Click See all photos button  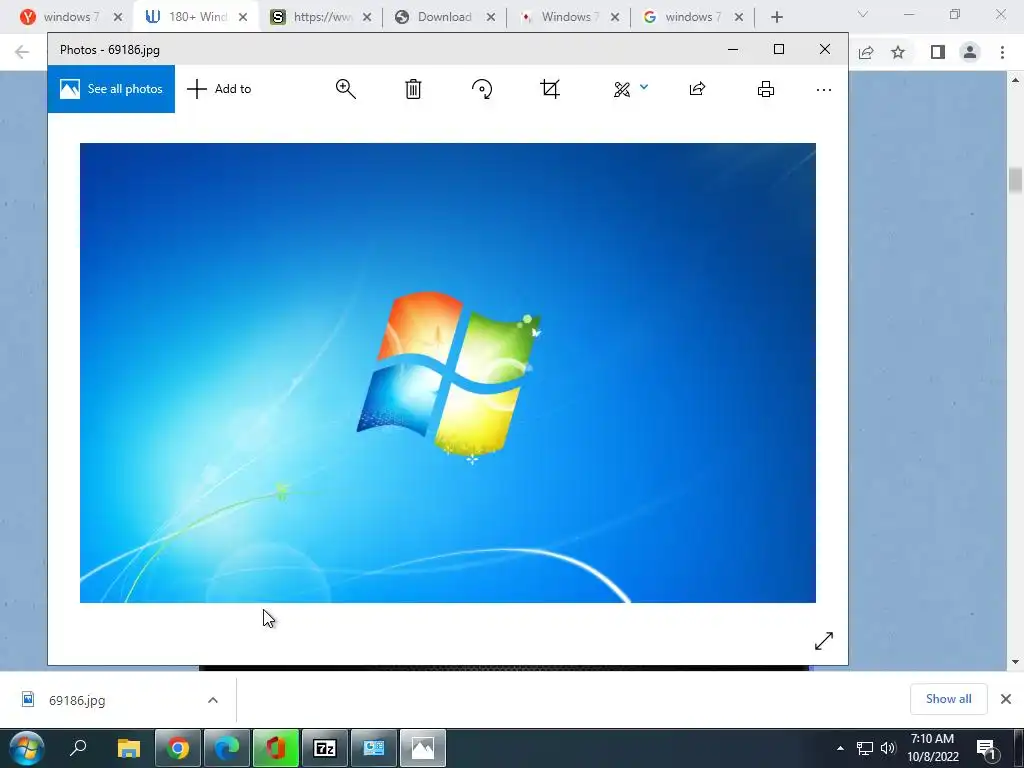[111, 89]
